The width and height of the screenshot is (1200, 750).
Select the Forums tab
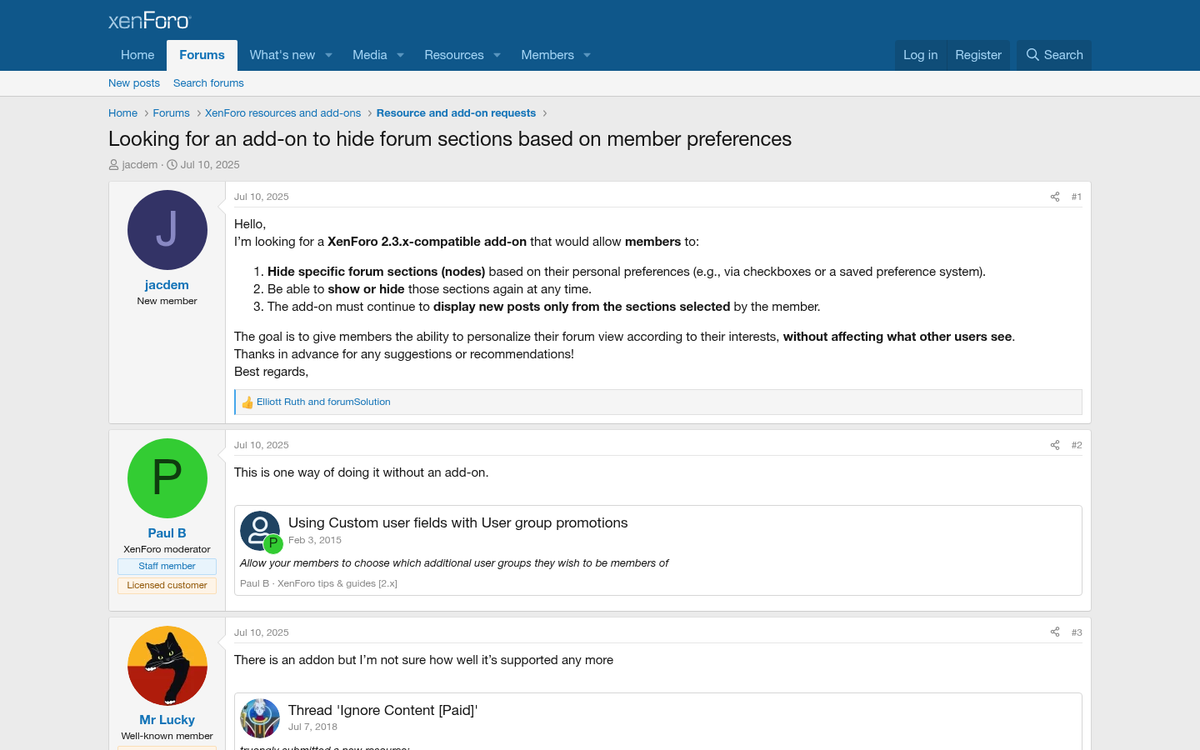pos(201,55)
